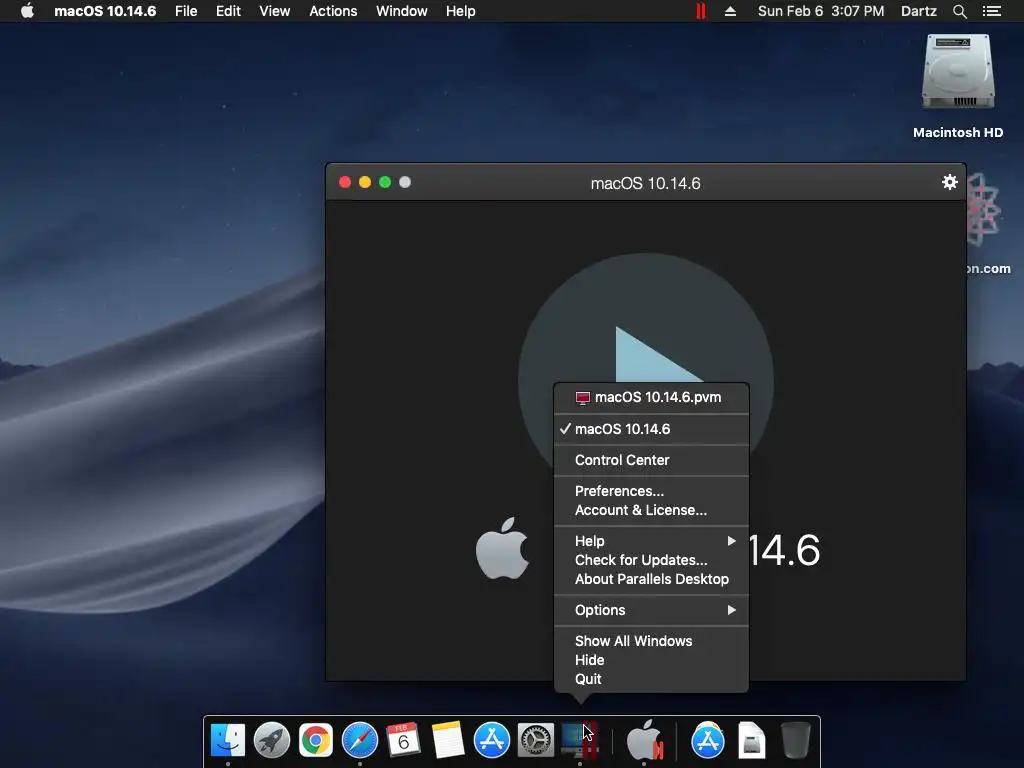This screenshot has height=768, width=1024.
Task: Open the Edit menu in menu bar
Action: (228, 11)
